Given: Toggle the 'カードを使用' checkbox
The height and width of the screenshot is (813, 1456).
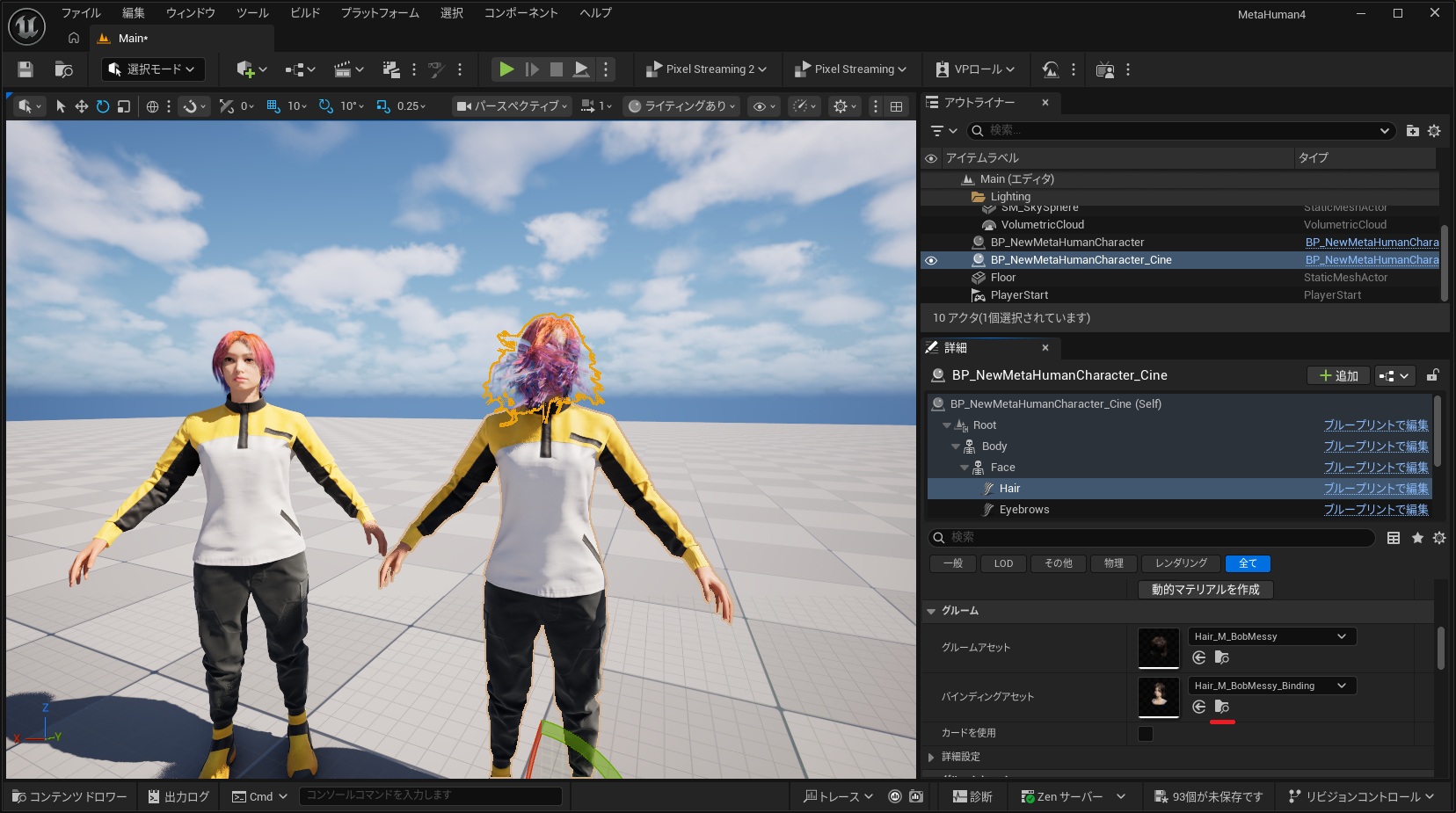Looking at the screenshot, I should (x=1145, y=733).
